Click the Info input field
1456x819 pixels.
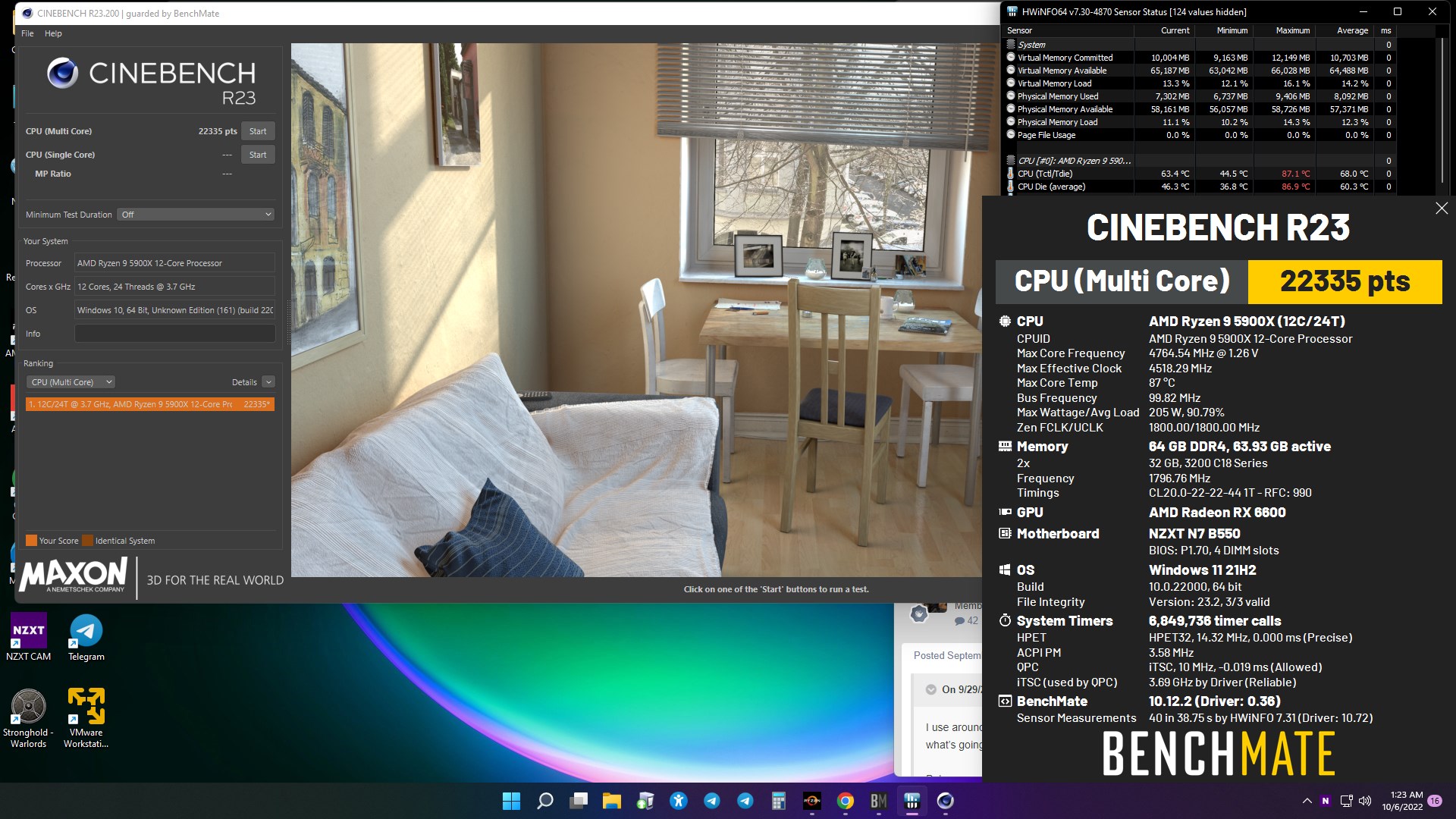(175, 334)
